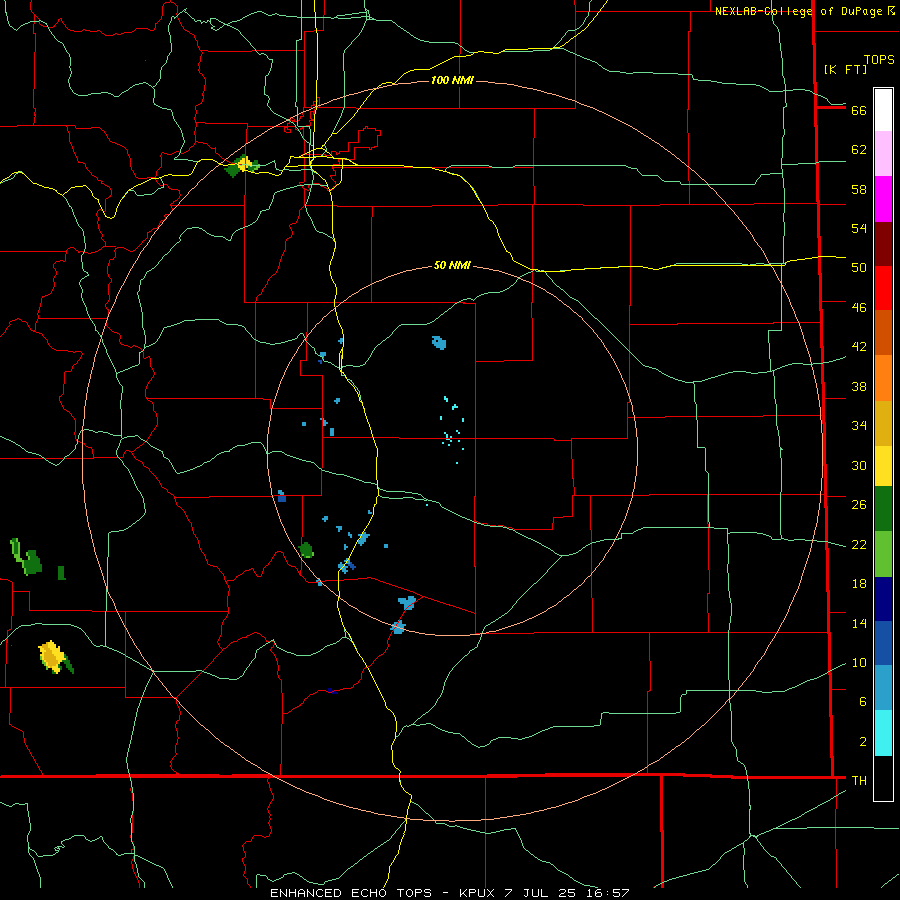
Task: Click the yellow-green echo on the 100 NMI ring
Action: tap(242, 166)
